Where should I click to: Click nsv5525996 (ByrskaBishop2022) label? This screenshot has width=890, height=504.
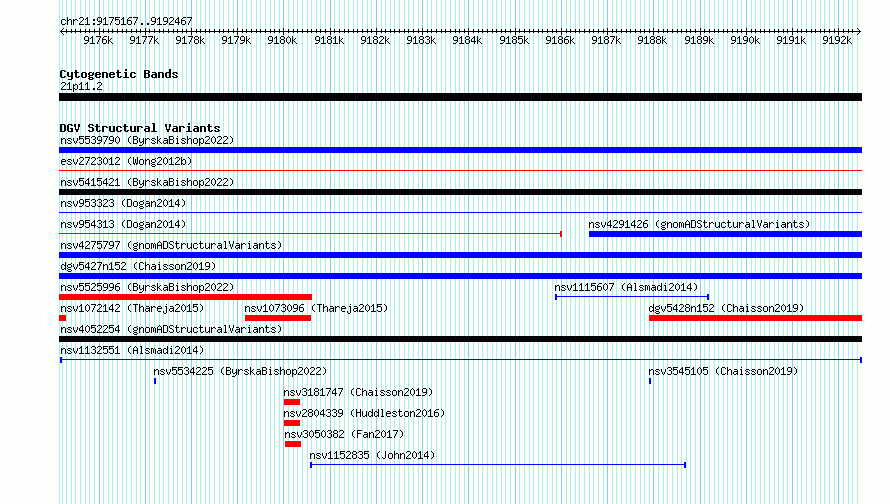[147, 287]
